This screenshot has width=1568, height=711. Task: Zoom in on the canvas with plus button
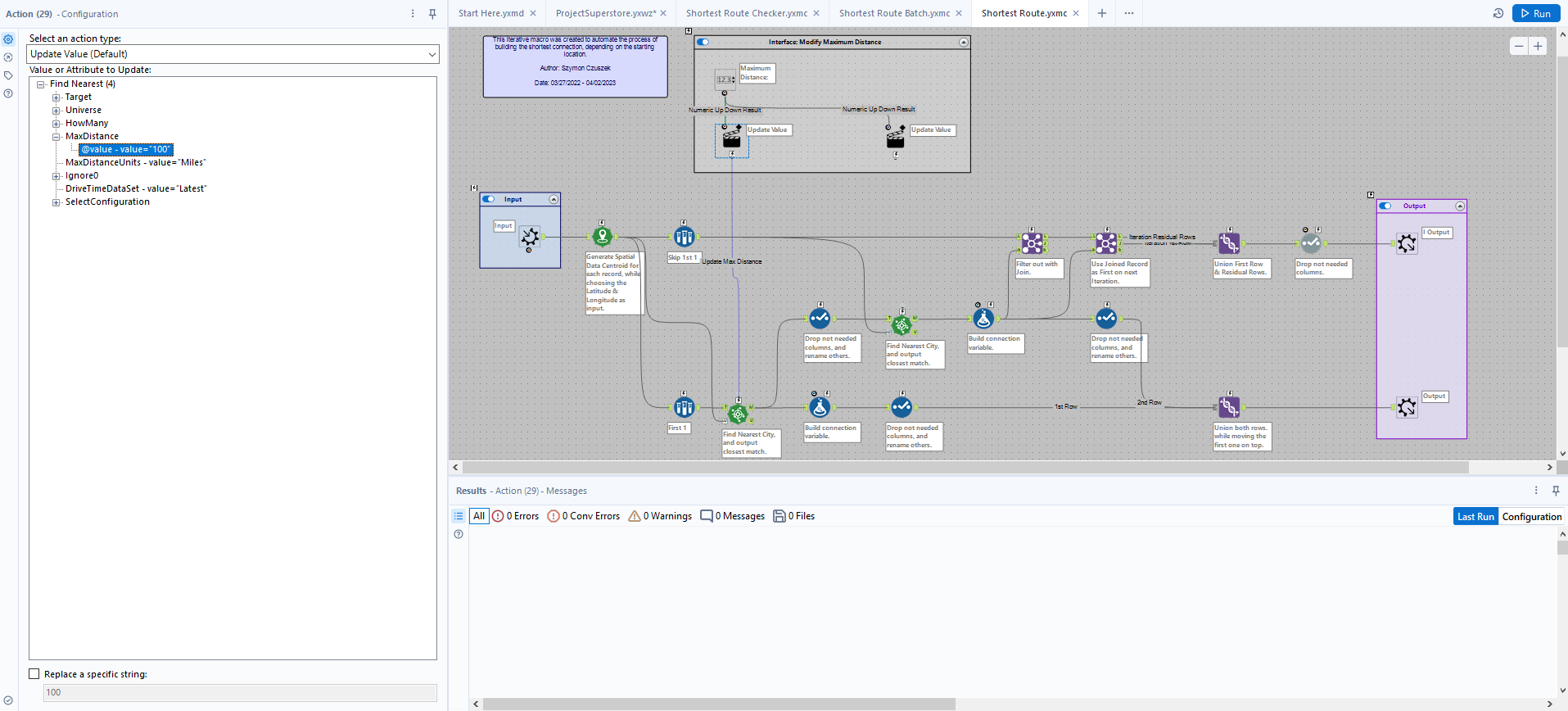pyautogui.click(x=1538, y=46)
